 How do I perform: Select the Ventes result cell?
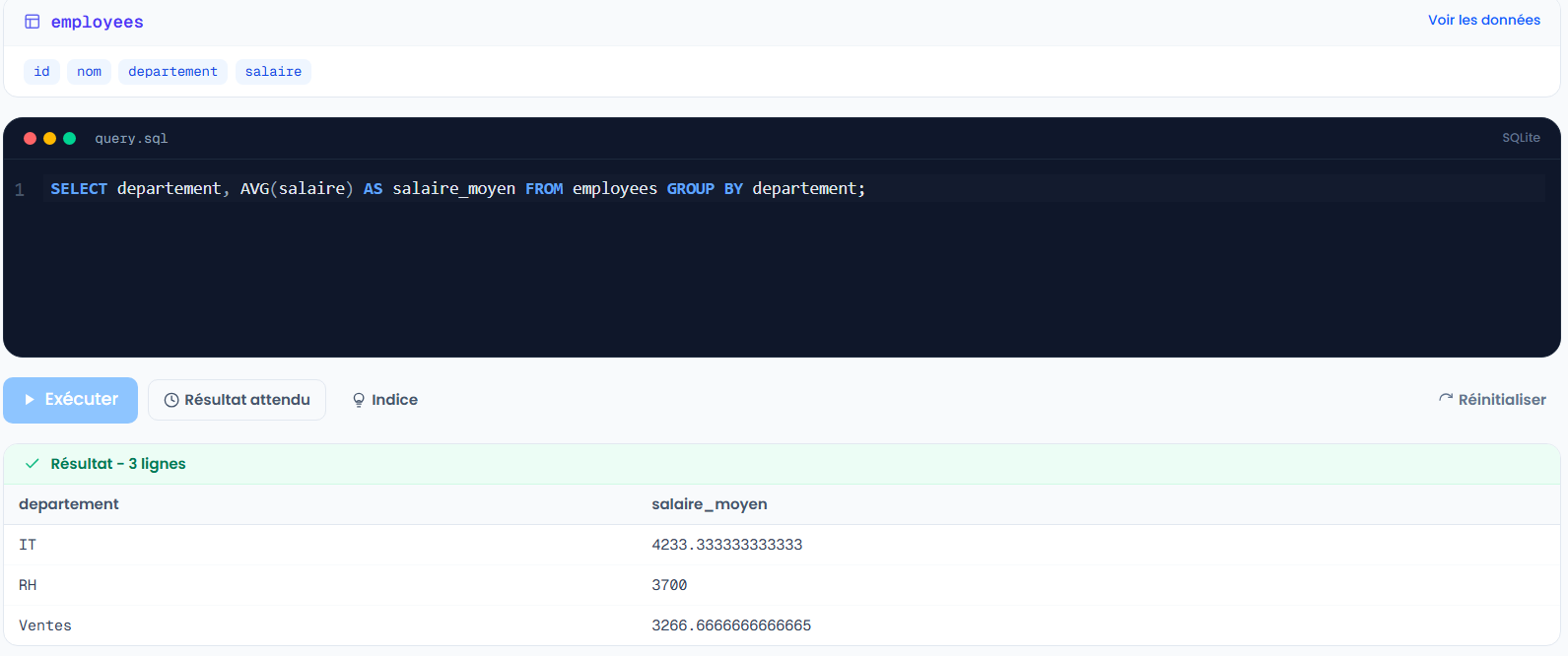pos(45,625)
